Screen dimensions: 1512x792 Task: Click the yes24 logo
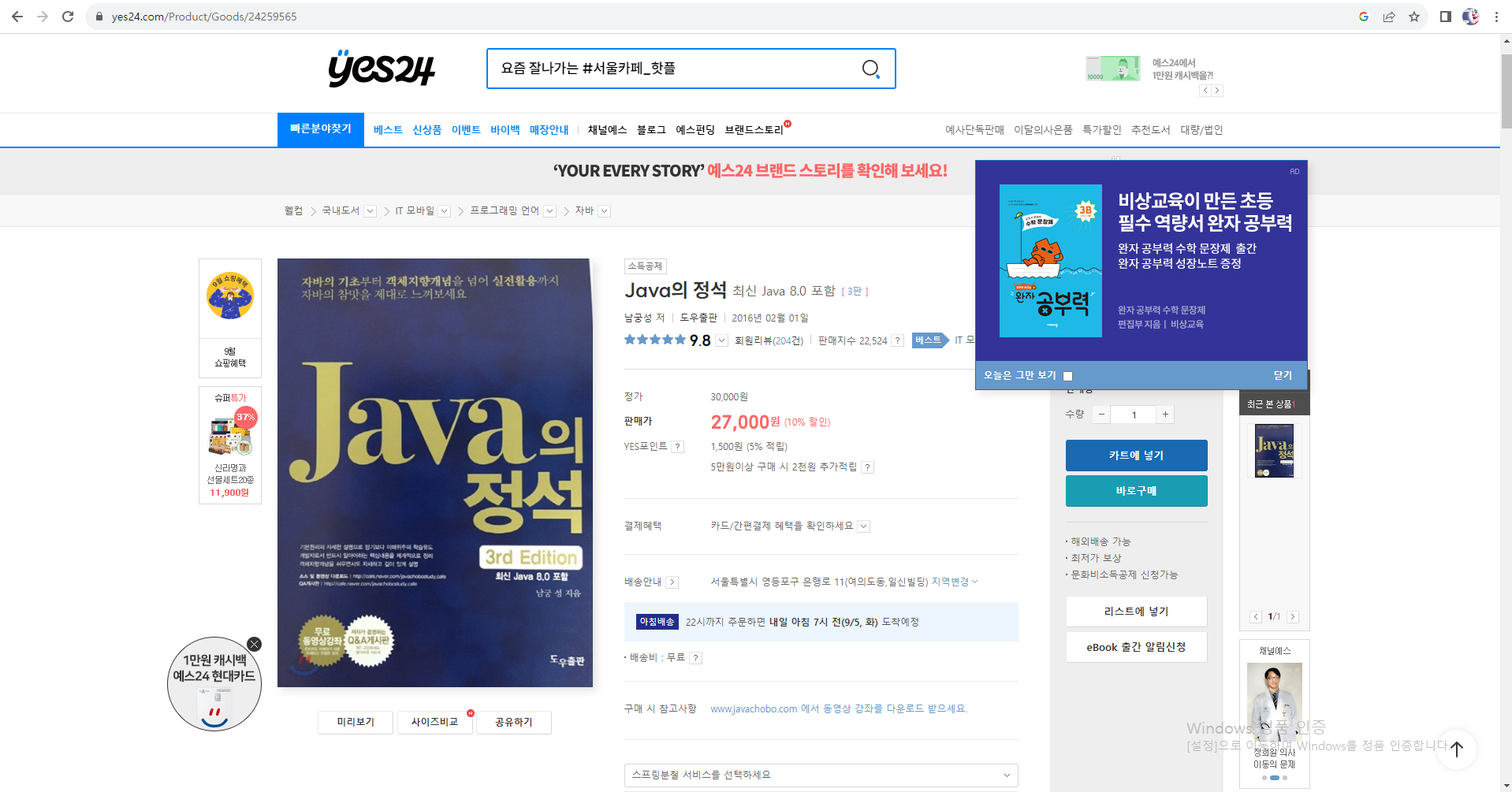point(381,69)
